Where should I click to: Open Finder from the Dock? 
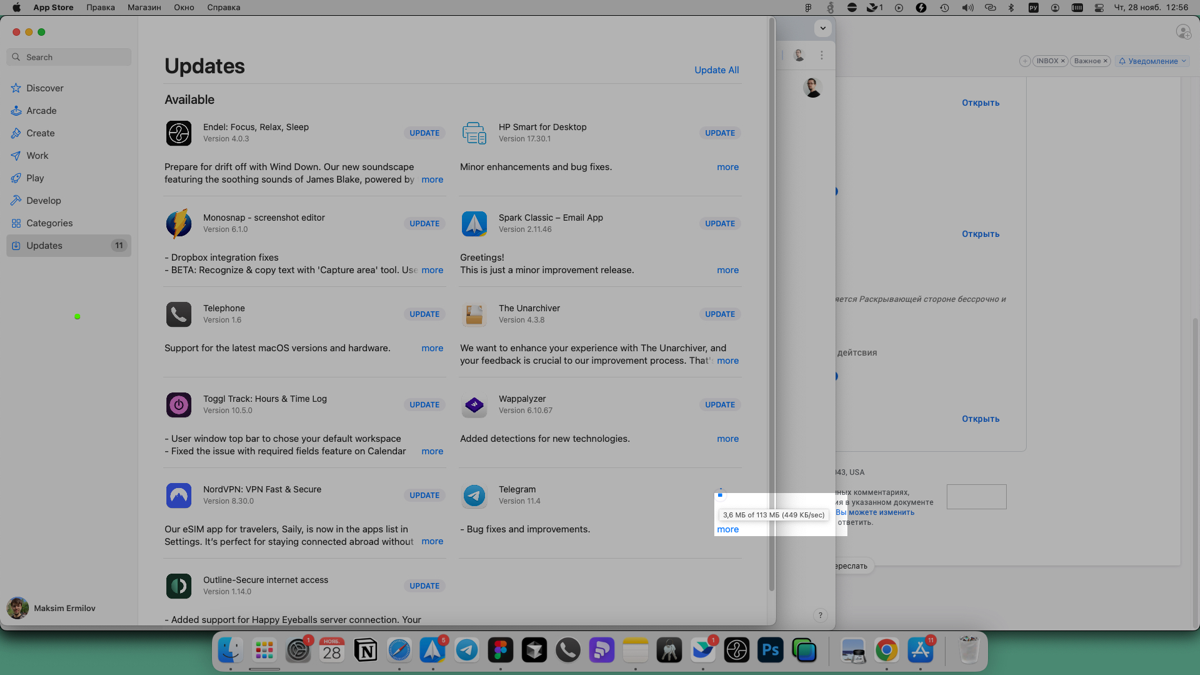[230, 650]
